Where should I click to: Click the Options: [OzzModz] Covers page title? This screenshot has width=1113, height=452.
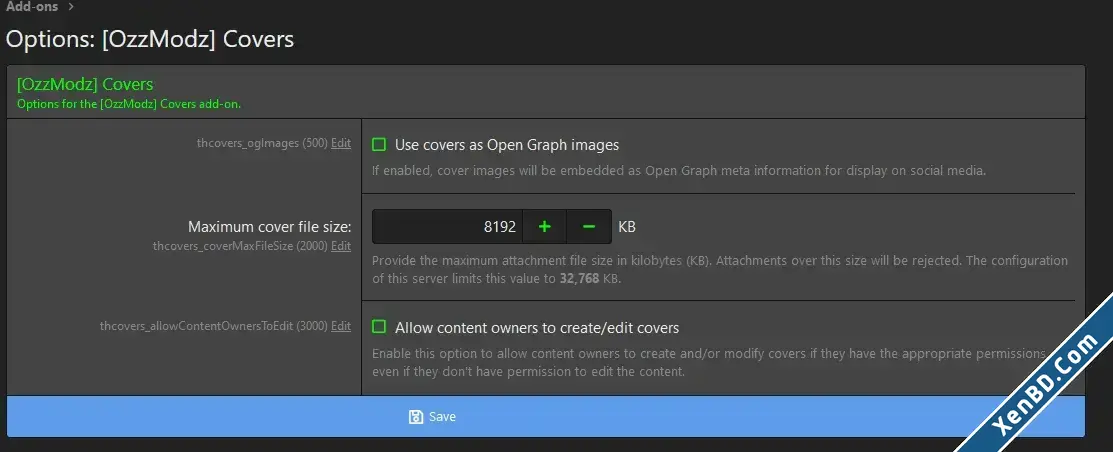[150, 38]
